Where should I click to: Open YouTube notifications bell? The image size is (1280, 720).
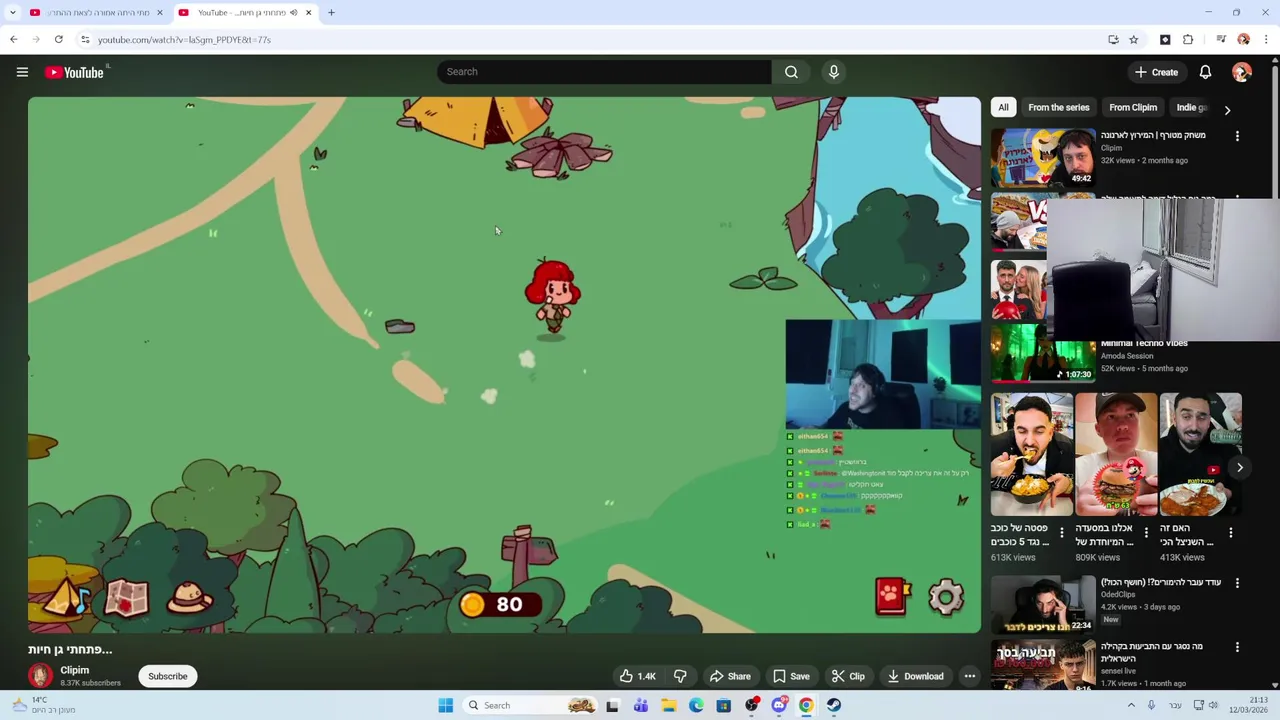(1205, 72)
